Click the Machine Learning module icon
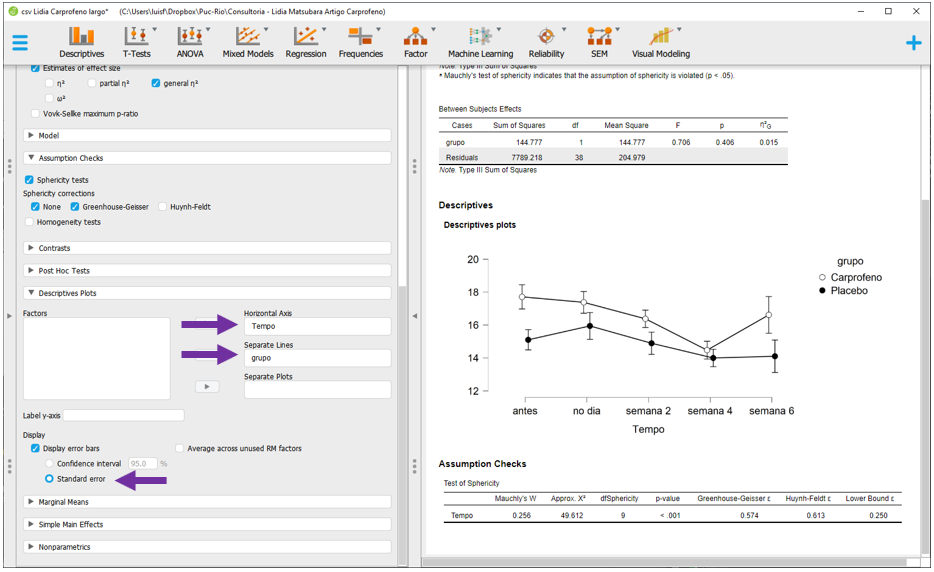This screenshot has width=934, height=572. tap(480, 41)
